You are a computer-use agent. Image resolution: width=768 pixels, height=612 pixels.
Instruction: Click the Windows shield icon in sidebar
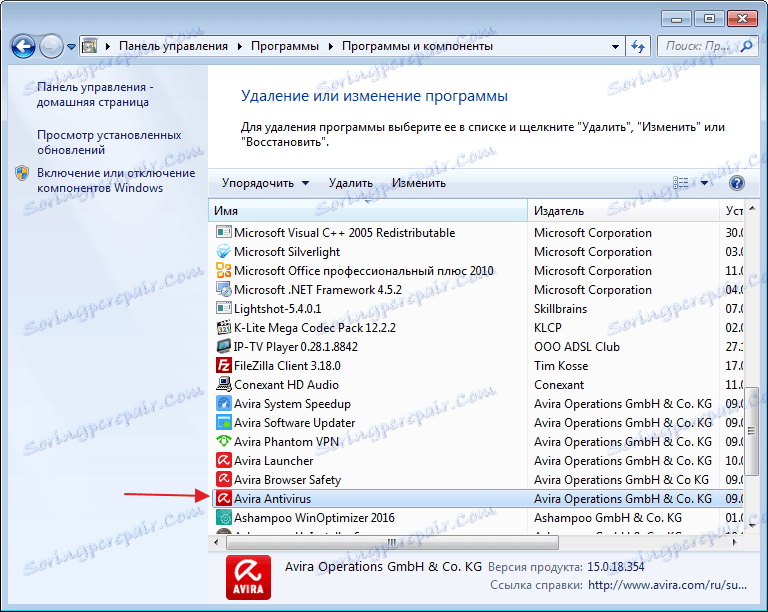(x=22, y=173)
